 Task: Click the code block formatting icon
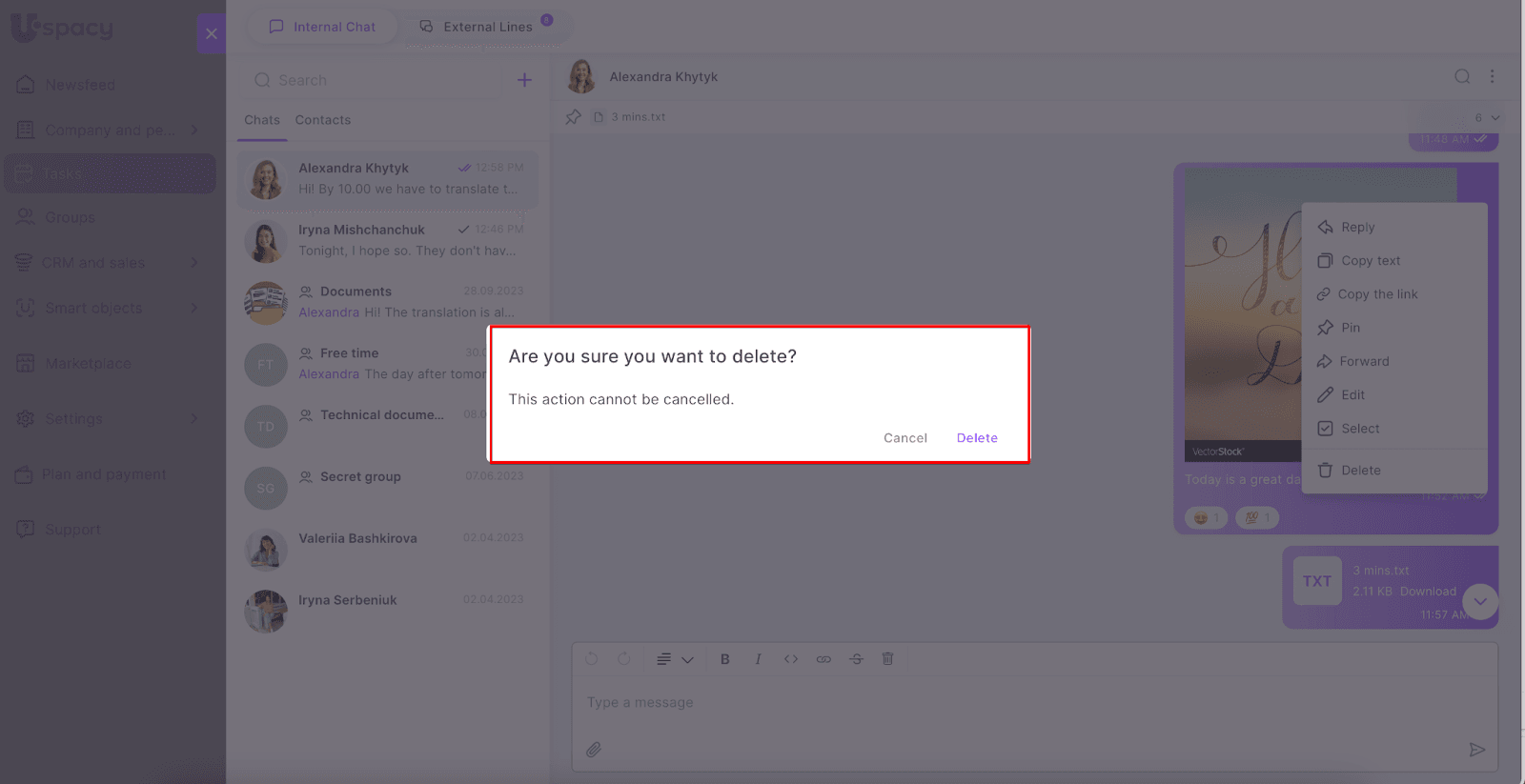(791, 659)
